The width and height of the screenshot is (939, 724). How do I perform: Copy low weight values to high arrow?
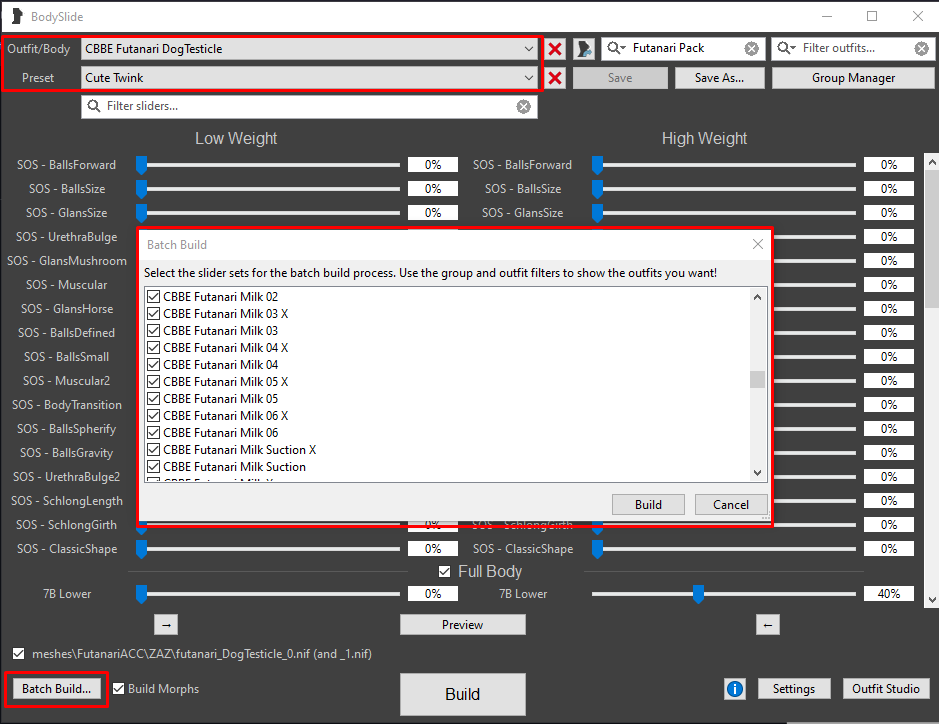click(166, 625)
